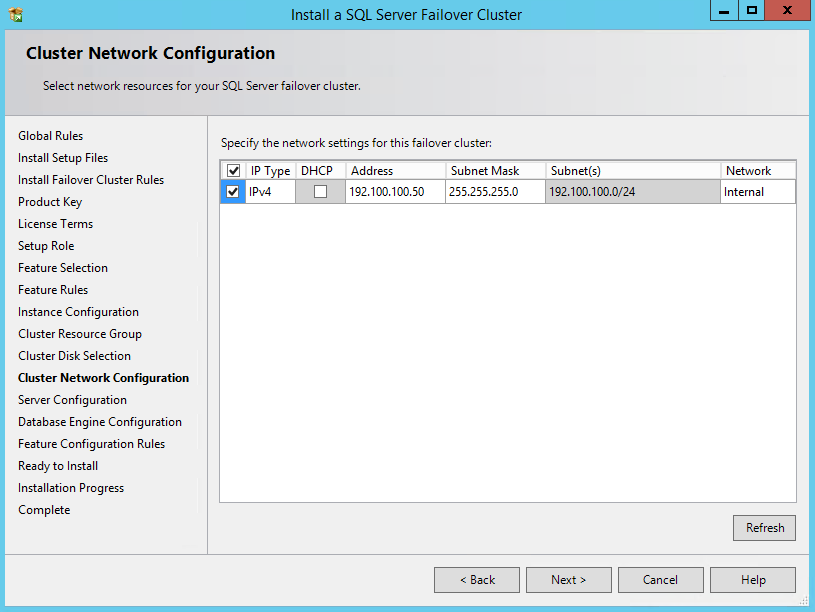Image resolution: width=815 pixels, height=612 pixels.
Task: Jump to Feature Selection step
Action: (x=63, y=268)
